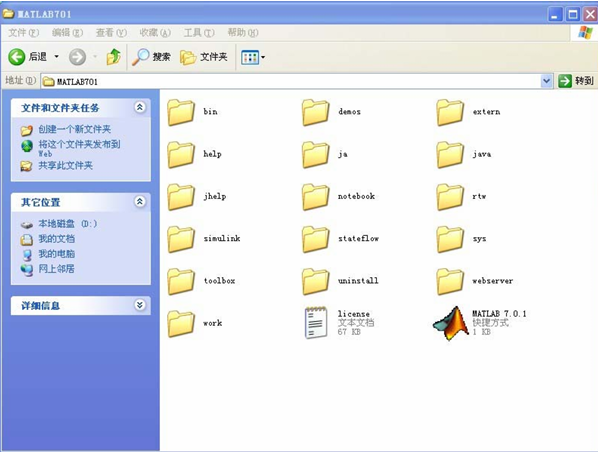This screenshot has height=453, width=598.
Task: Go up one folder level
Action: pyautogui.click(x=113, y=57)
